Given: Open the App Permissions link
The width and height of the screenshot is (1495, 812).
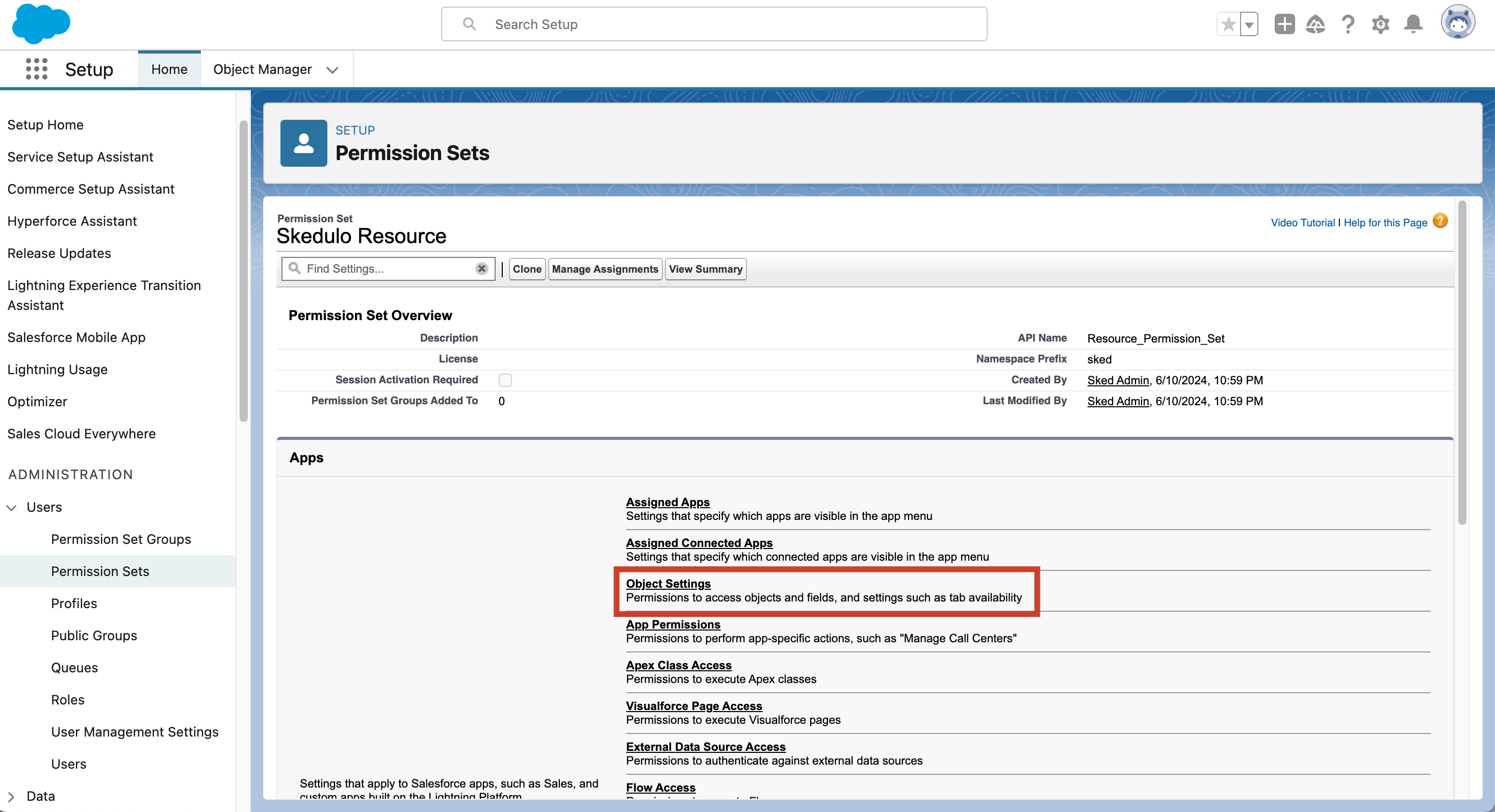Looking at the screenshot, I should 673,624.
